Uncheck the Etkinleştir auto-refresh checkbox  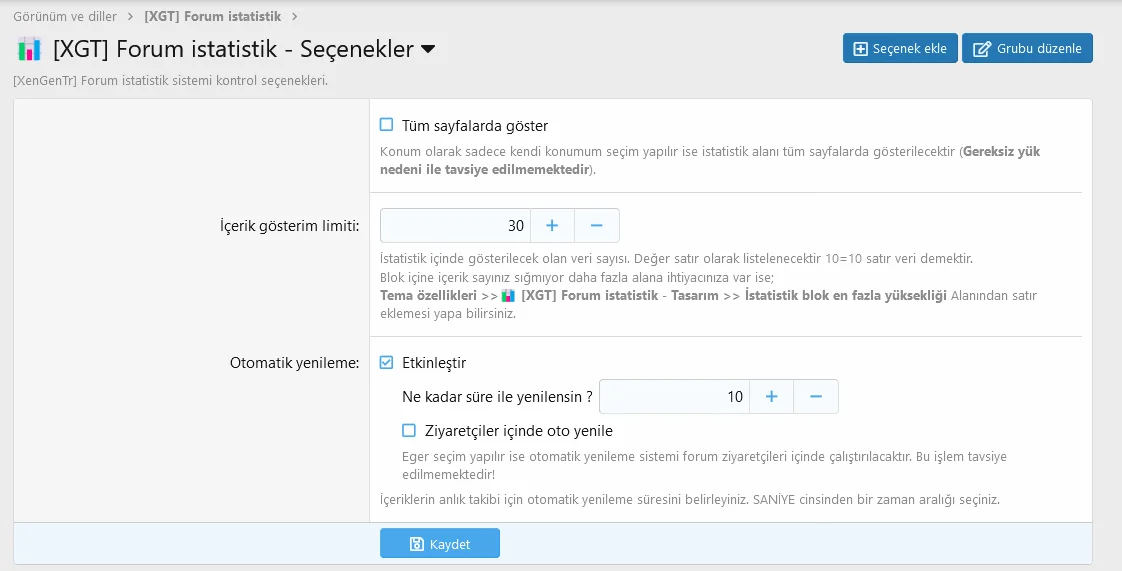click(386, 363)
